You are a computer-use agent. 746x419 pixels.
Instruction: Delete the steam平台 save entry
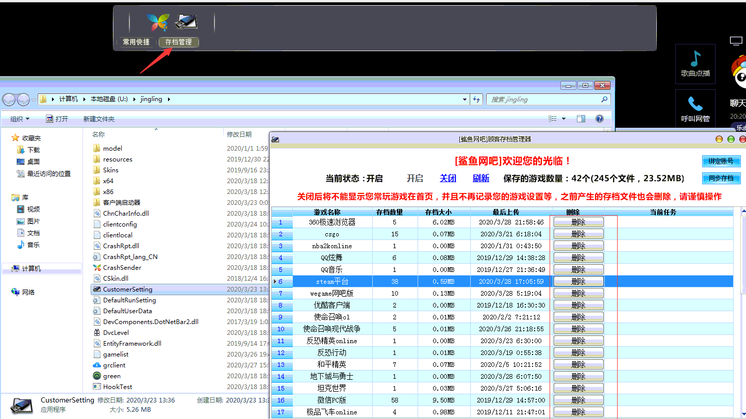578,282
